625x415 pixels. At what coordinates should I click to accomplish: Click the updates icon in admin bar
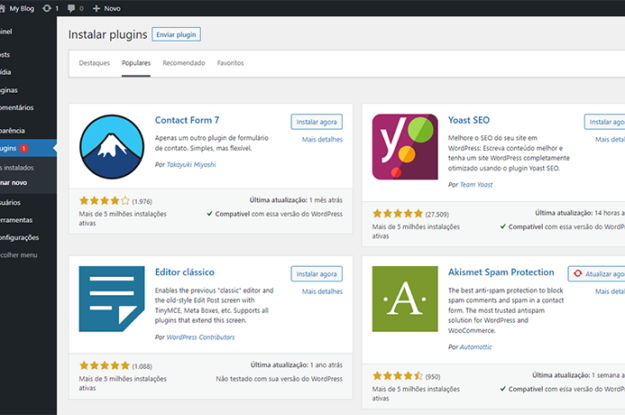click(x=47, y=8)
